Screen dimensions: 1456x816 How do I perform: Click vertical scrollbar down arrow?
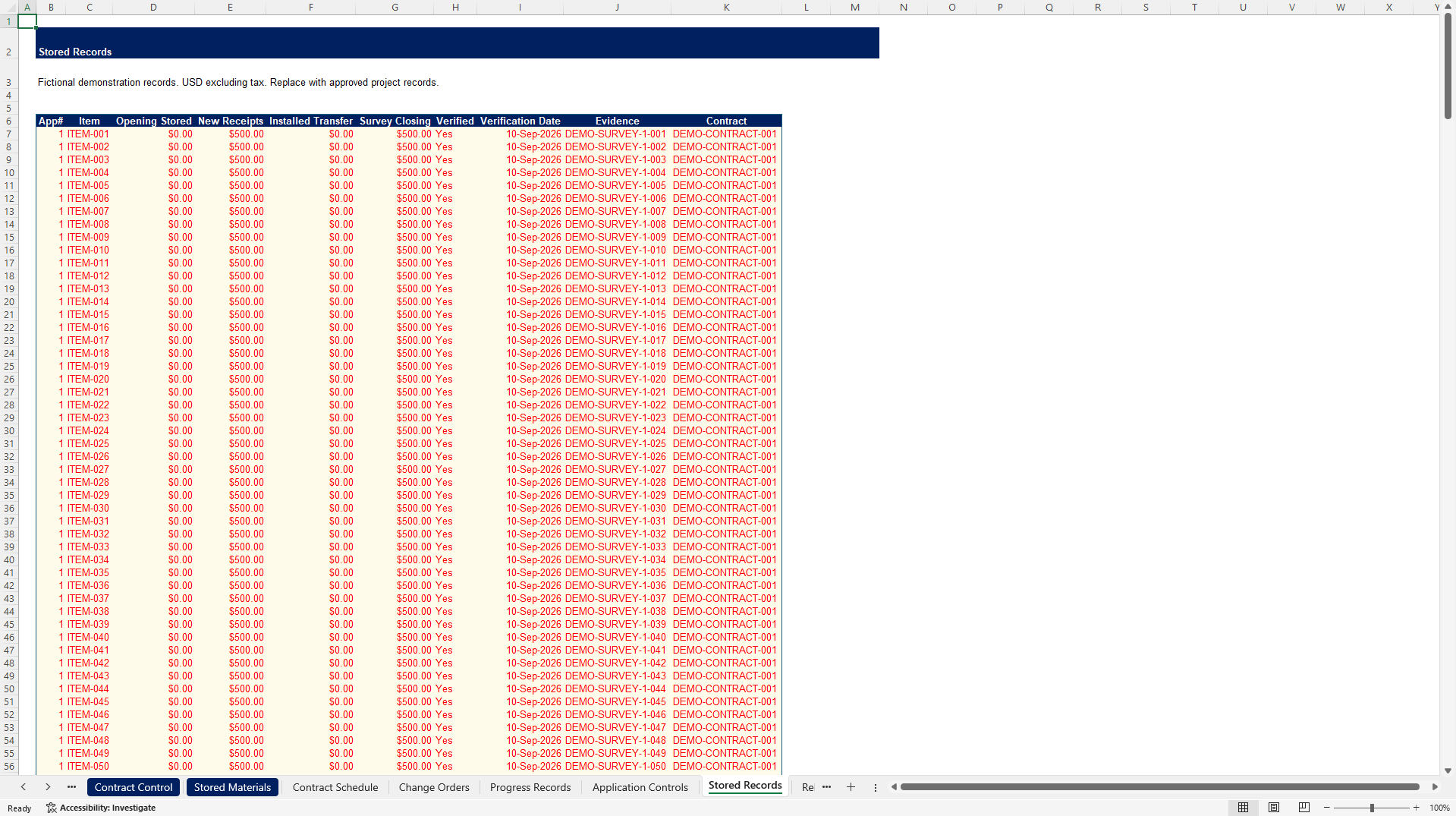coord(1448,770)
